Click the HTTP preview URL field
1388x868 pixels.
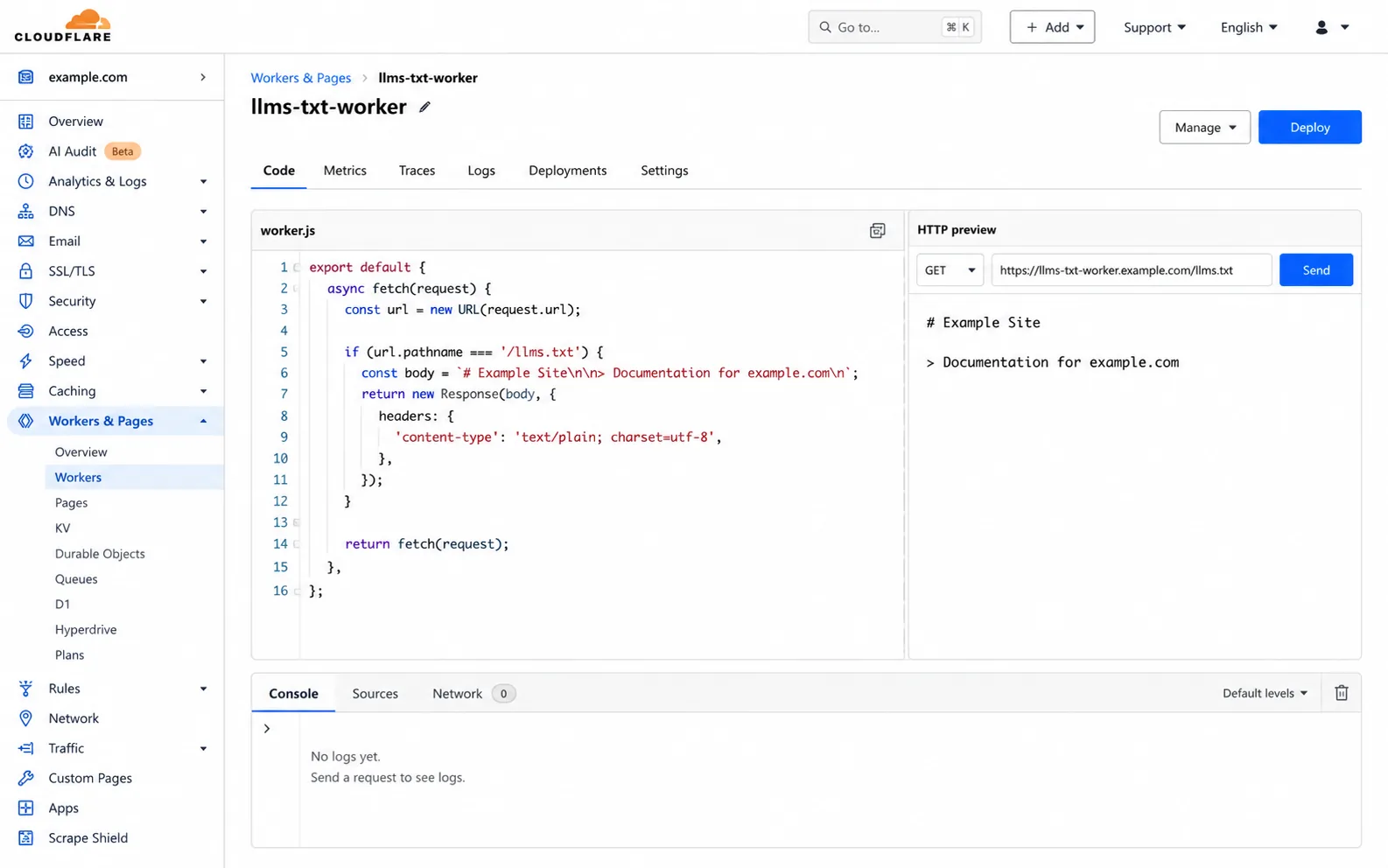point(1131,269)
